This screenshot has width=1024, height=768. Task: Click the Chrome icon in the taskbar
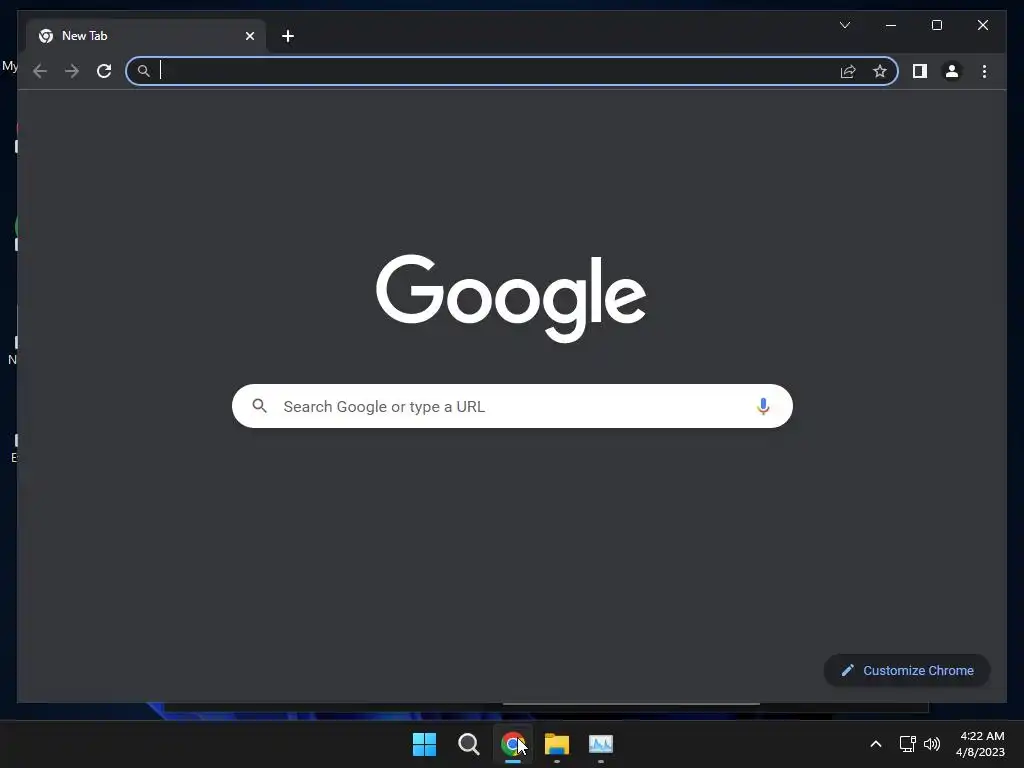pyautogui.click(x=513, y=744)
